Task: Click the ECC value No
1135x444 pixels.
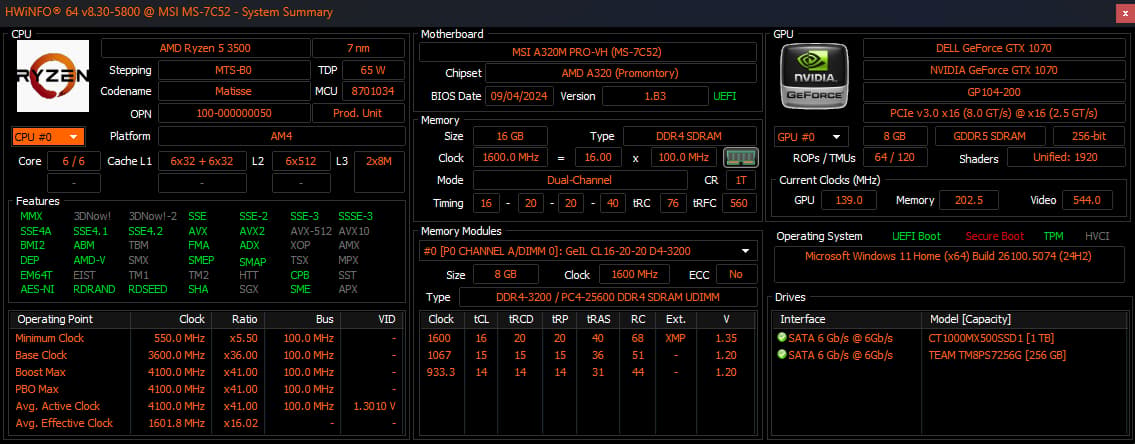Action: pyautogui.click(x=736, y=275)
